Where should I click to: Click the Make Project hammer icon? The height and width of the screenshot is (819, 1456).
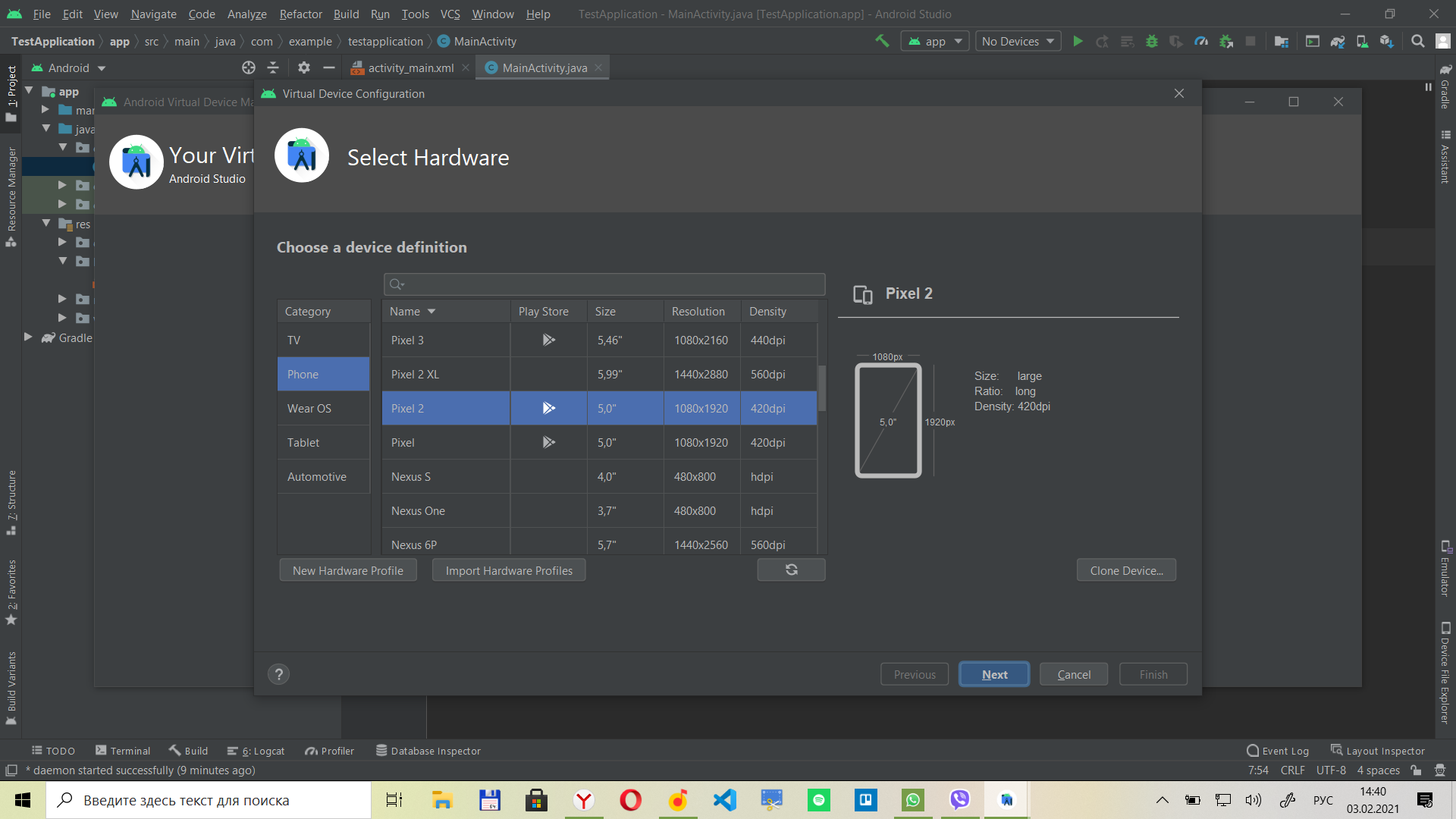point(882,41)
